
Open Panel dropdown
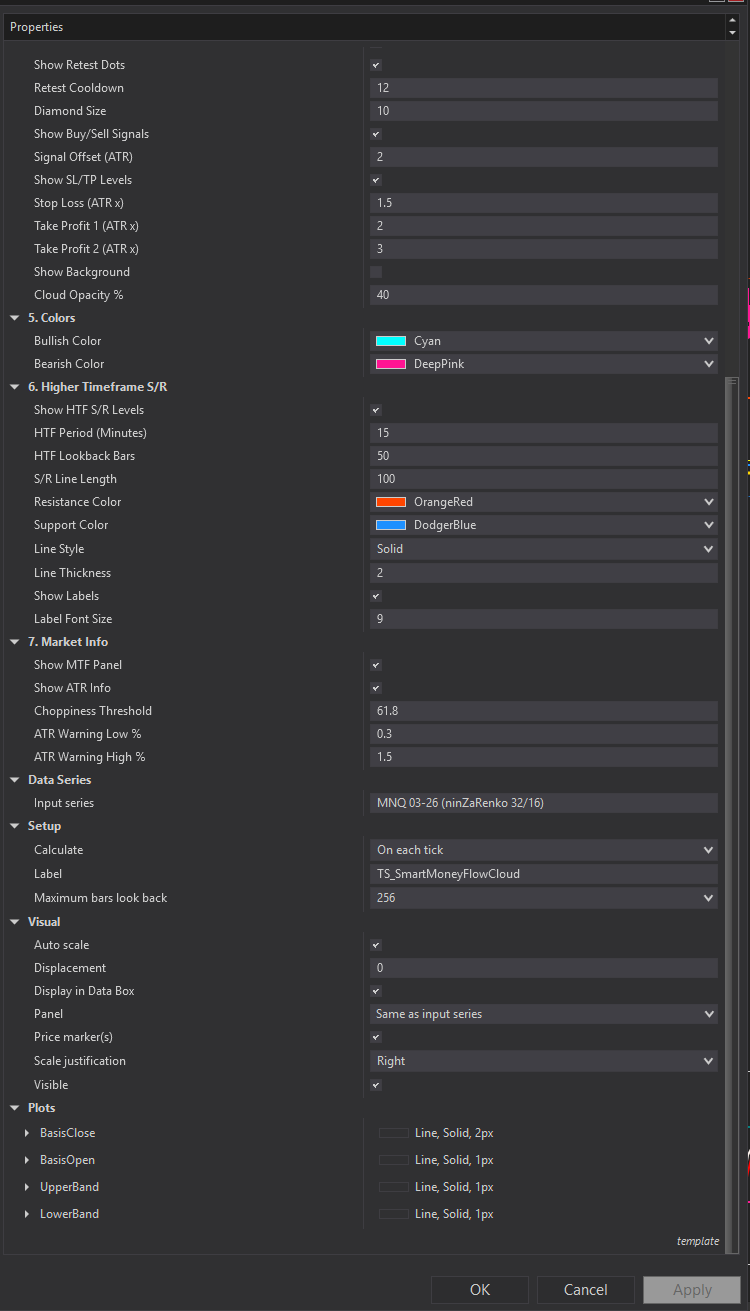[543, 1014]
